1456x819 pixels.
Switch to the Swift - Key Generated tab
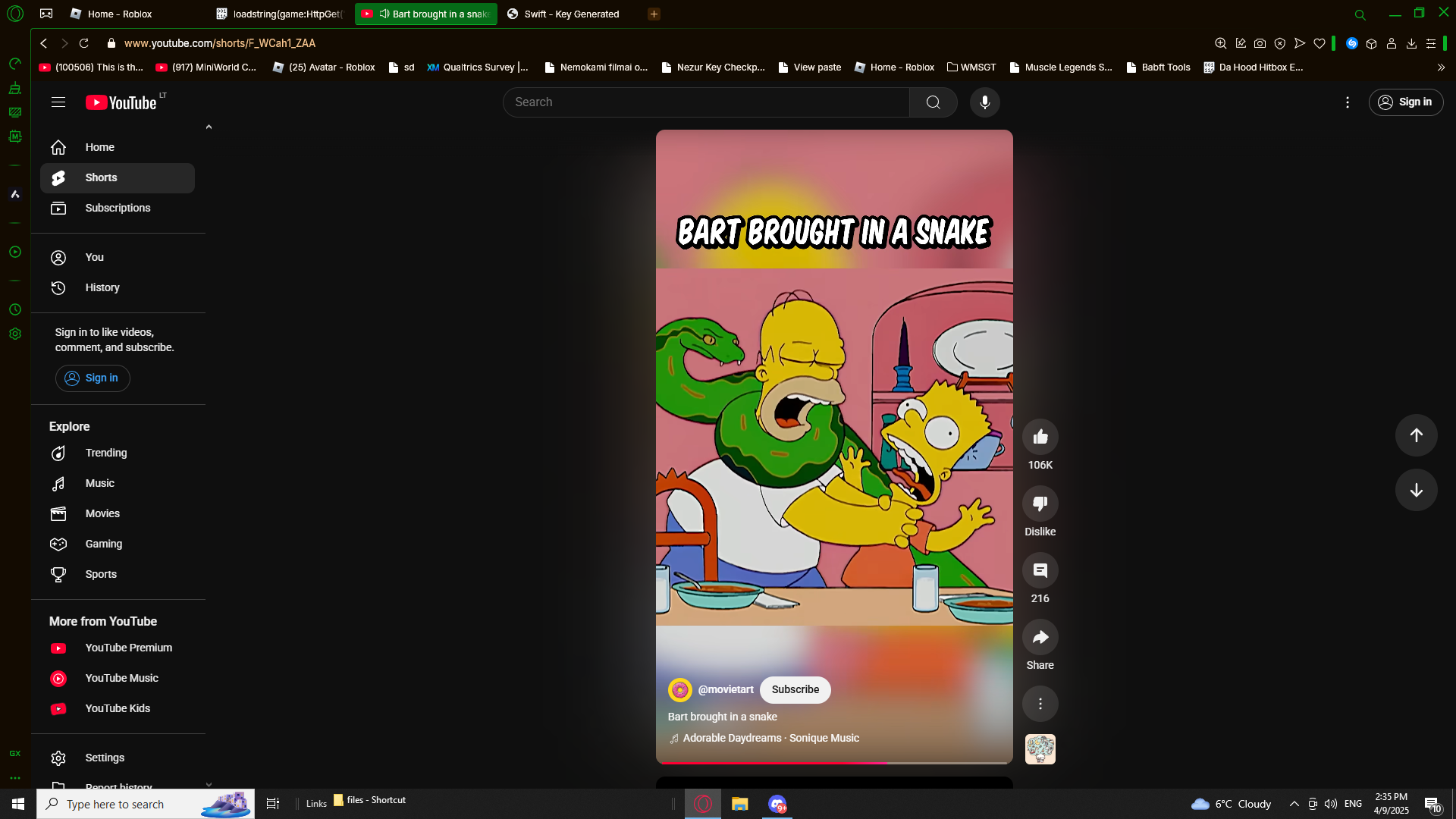(570, 14)
